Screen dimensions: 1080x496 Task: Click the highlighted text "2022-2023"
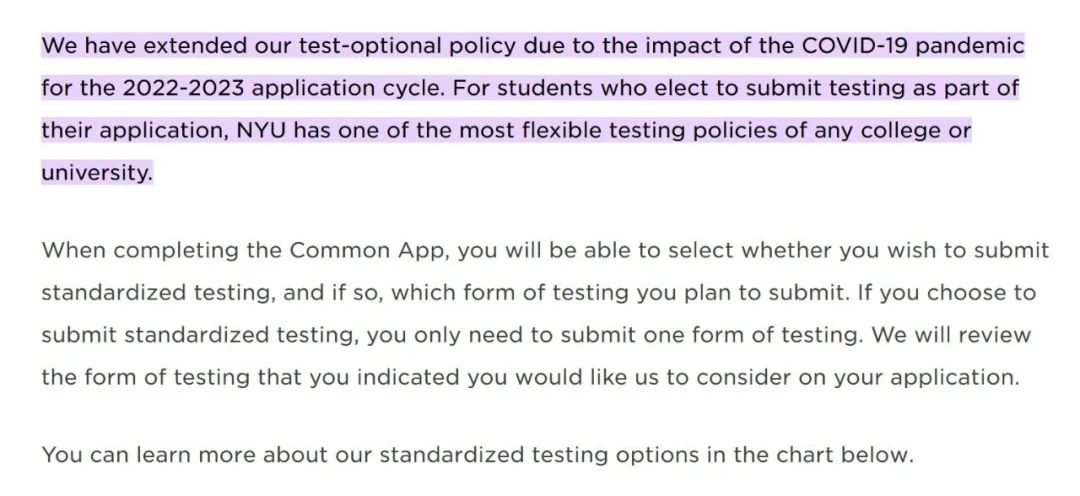point(184,88)
